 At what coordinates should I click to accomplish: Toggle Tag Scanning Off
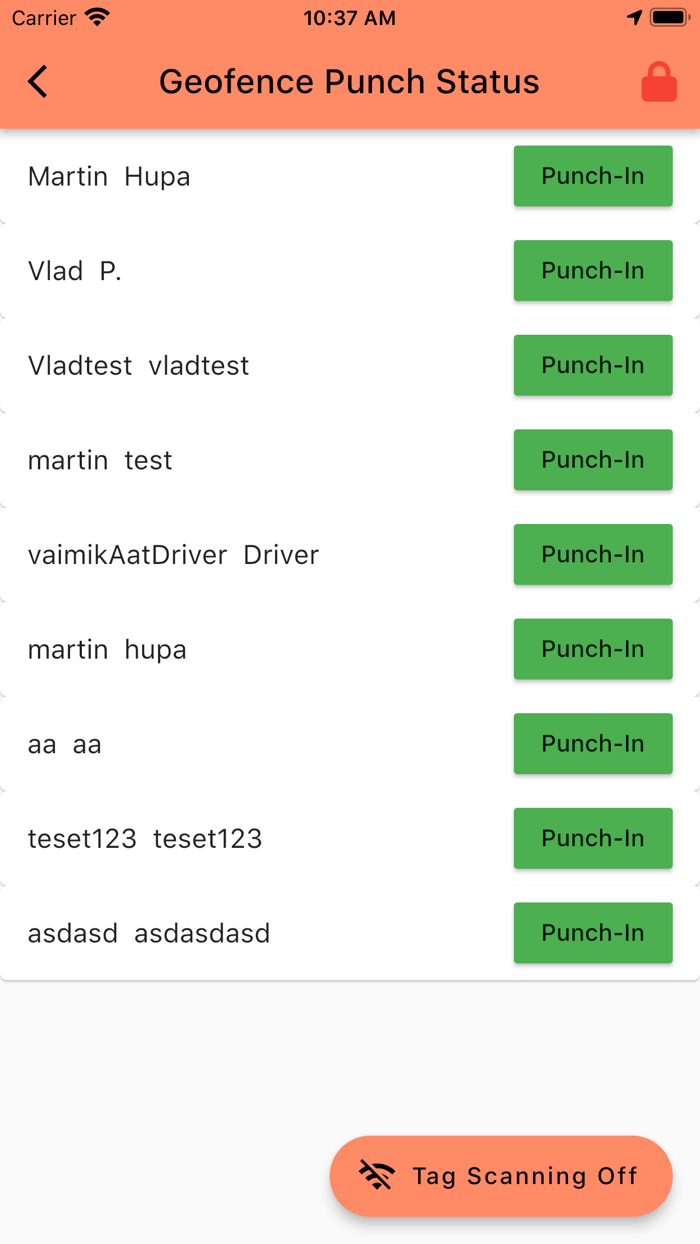click(x=500, y=1176)
